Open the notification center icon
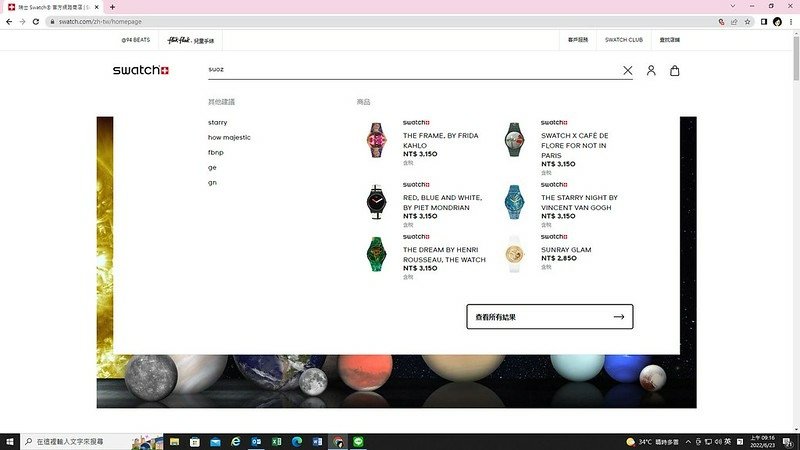 click(788, 442)
